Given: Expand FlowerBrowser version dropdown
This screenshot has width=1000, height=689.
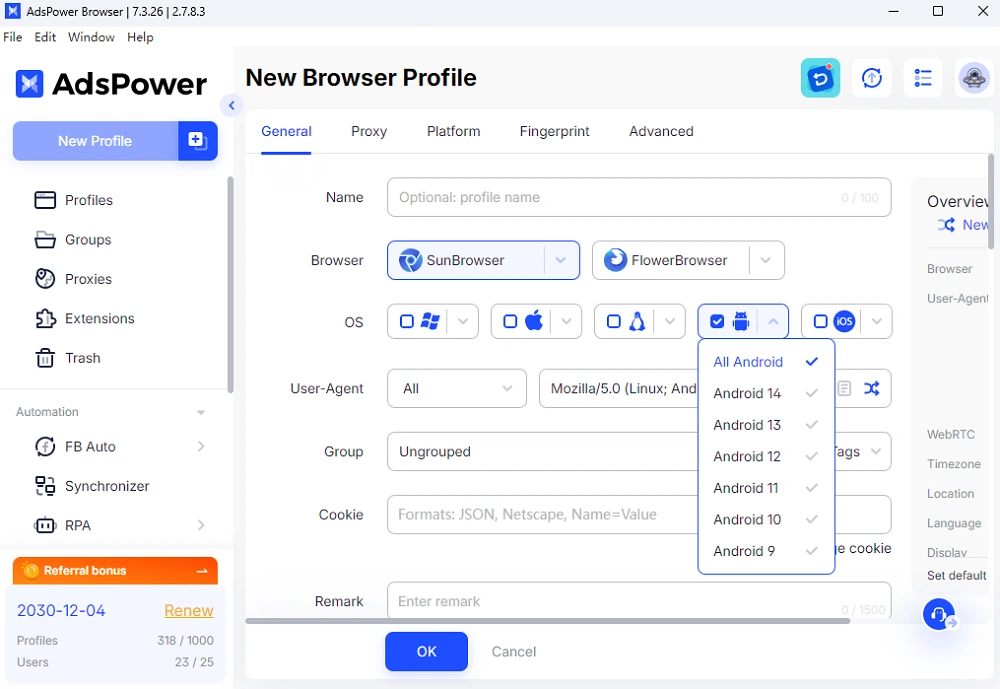Looking at the screenshot, I should [766, 260].
